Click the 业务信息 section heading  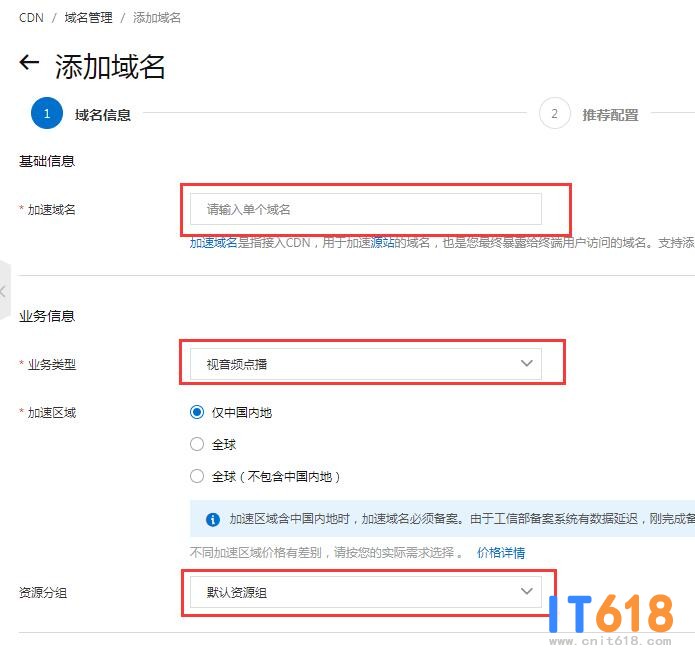coord(47,316)
